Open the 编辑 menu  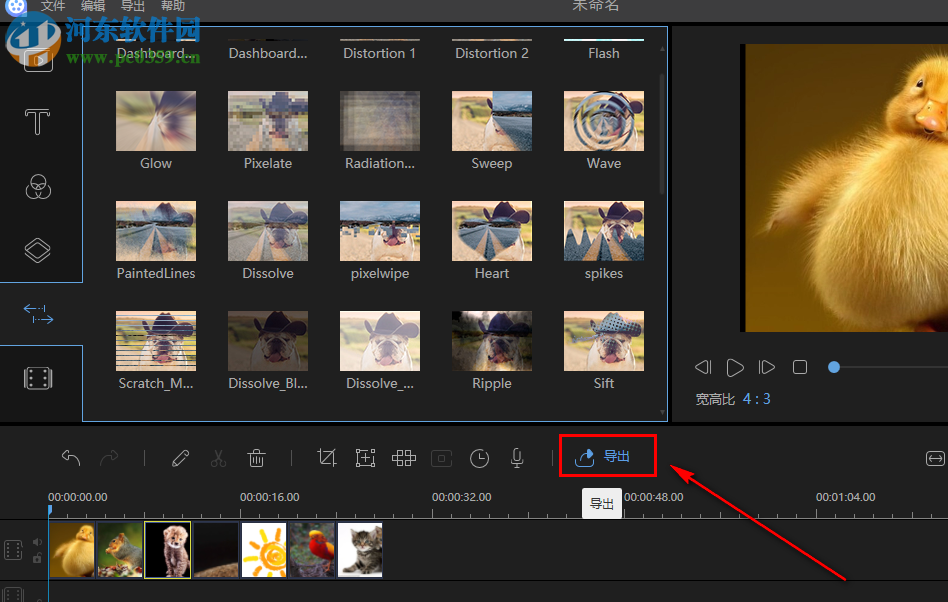coord(93,5)
